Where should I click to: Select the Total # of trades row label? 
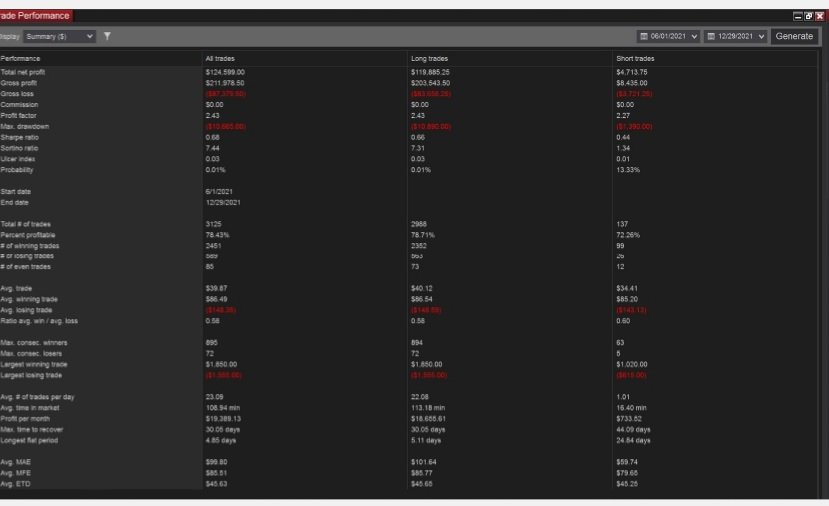[x=25, y=224]
